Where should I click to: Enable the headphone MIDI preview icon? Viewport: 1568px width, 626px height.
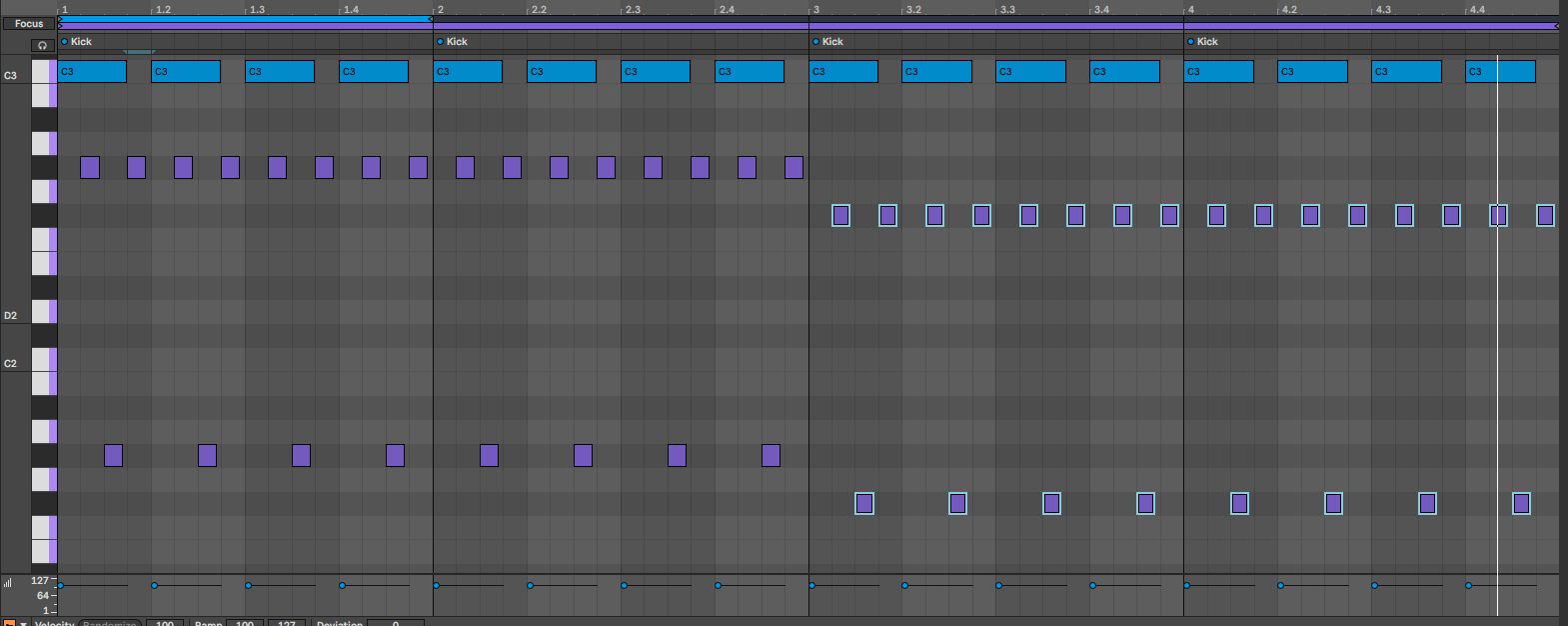(42, 45)
